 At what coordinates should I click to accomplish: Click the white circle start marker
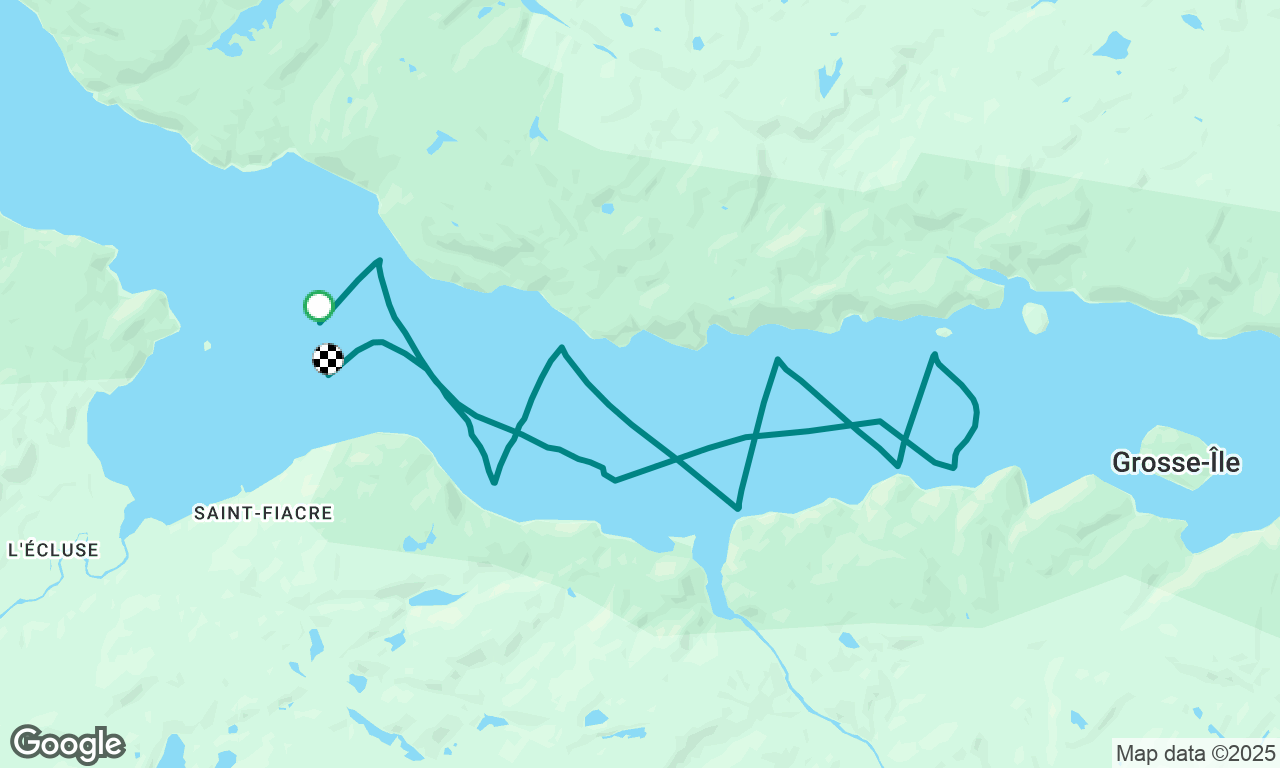318,305
